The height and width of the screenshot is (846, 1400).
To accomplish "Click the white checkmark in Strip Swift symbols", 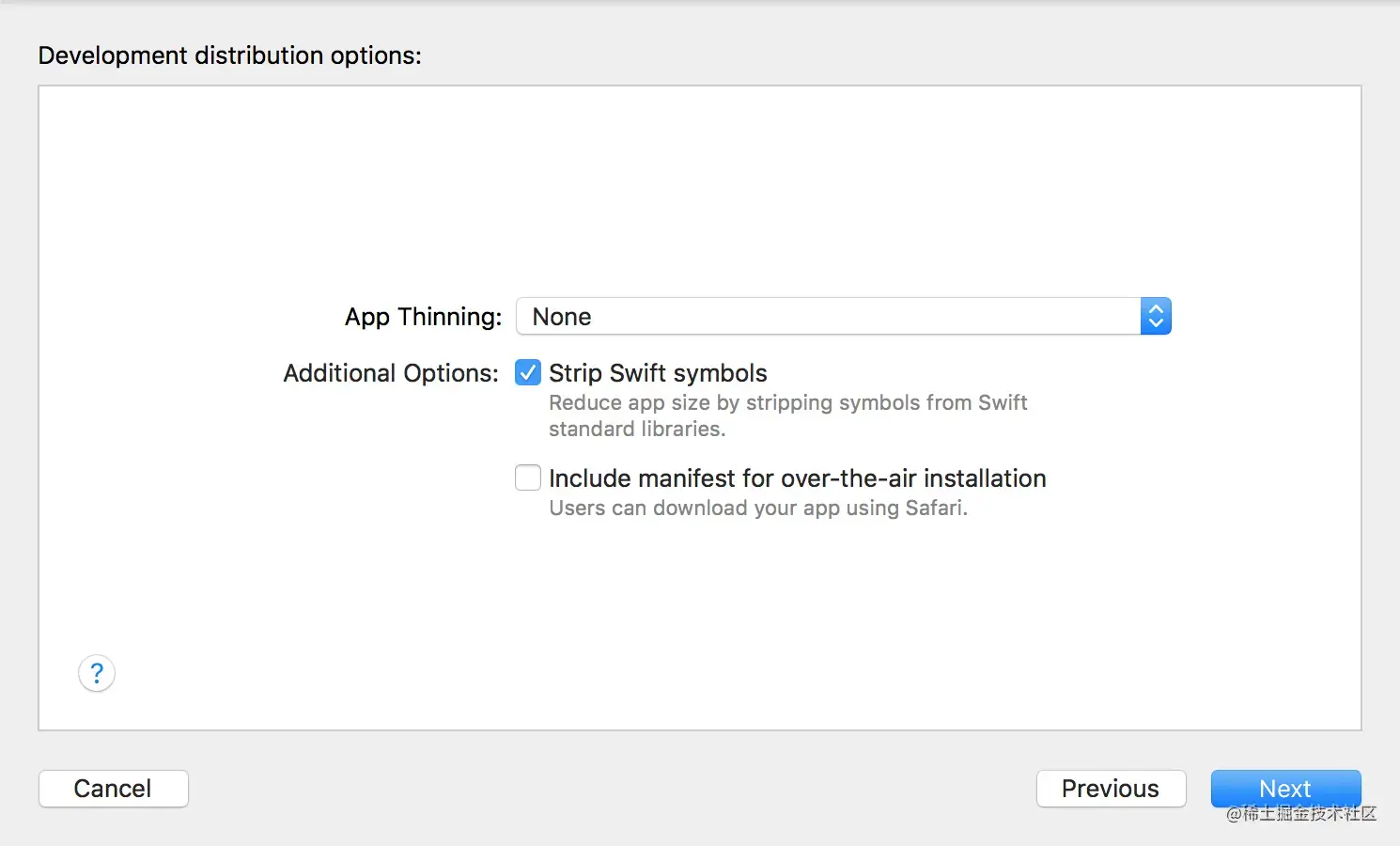I will pyautogui.click(x=528, y=373).
